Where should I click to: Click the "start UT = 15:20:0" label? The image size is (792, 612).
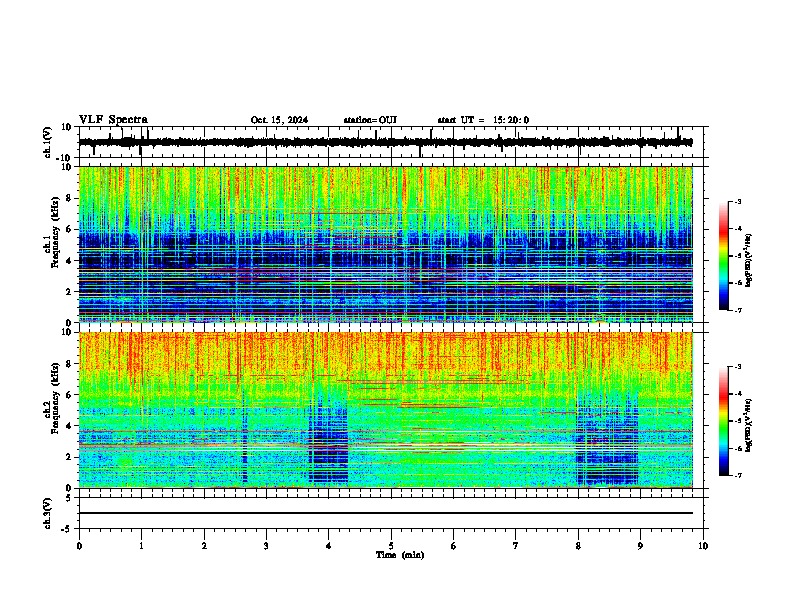click(483, 120)
